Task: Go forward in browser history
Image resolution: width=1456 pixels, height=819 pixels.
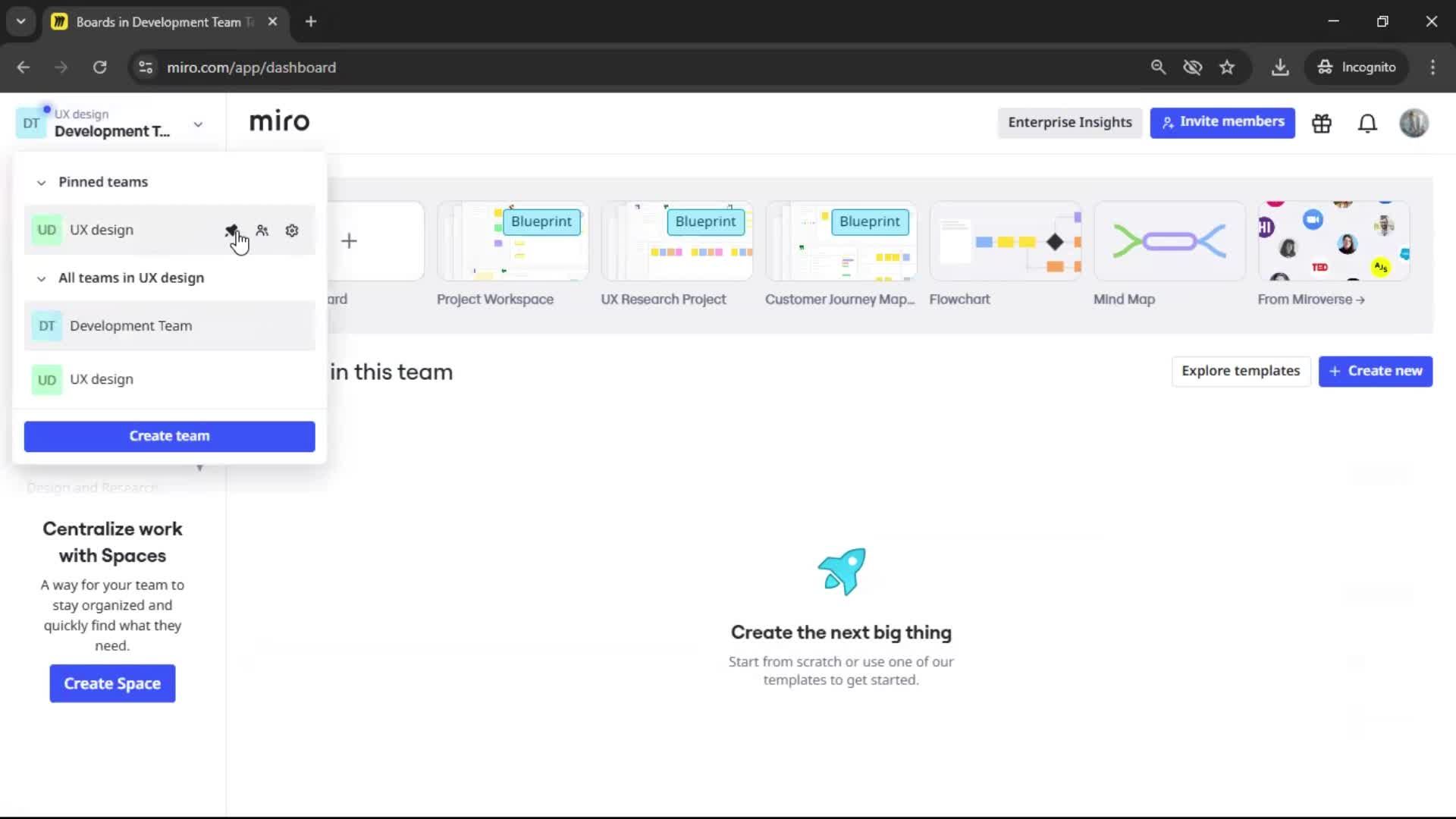Action: [x=61, y=67]
